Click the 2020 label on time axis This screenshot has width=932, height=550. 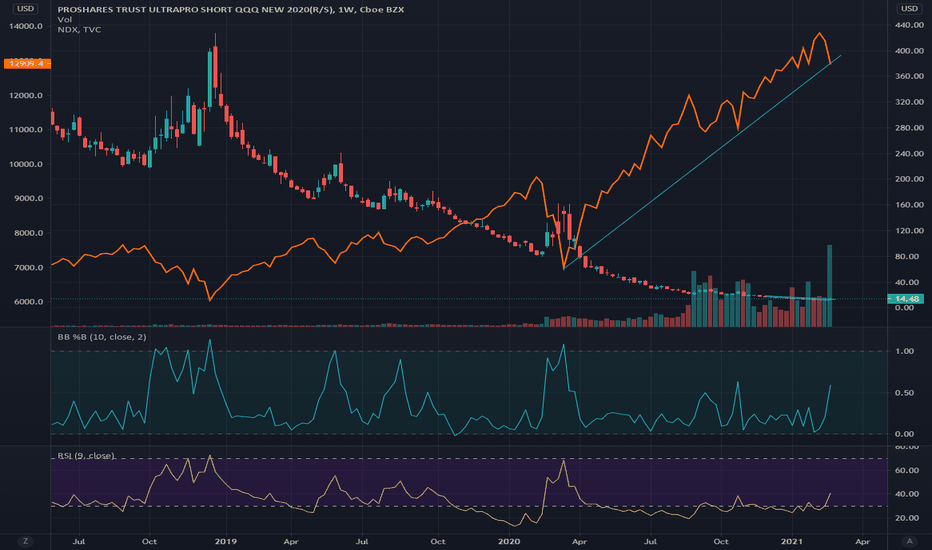click(508, 541)
